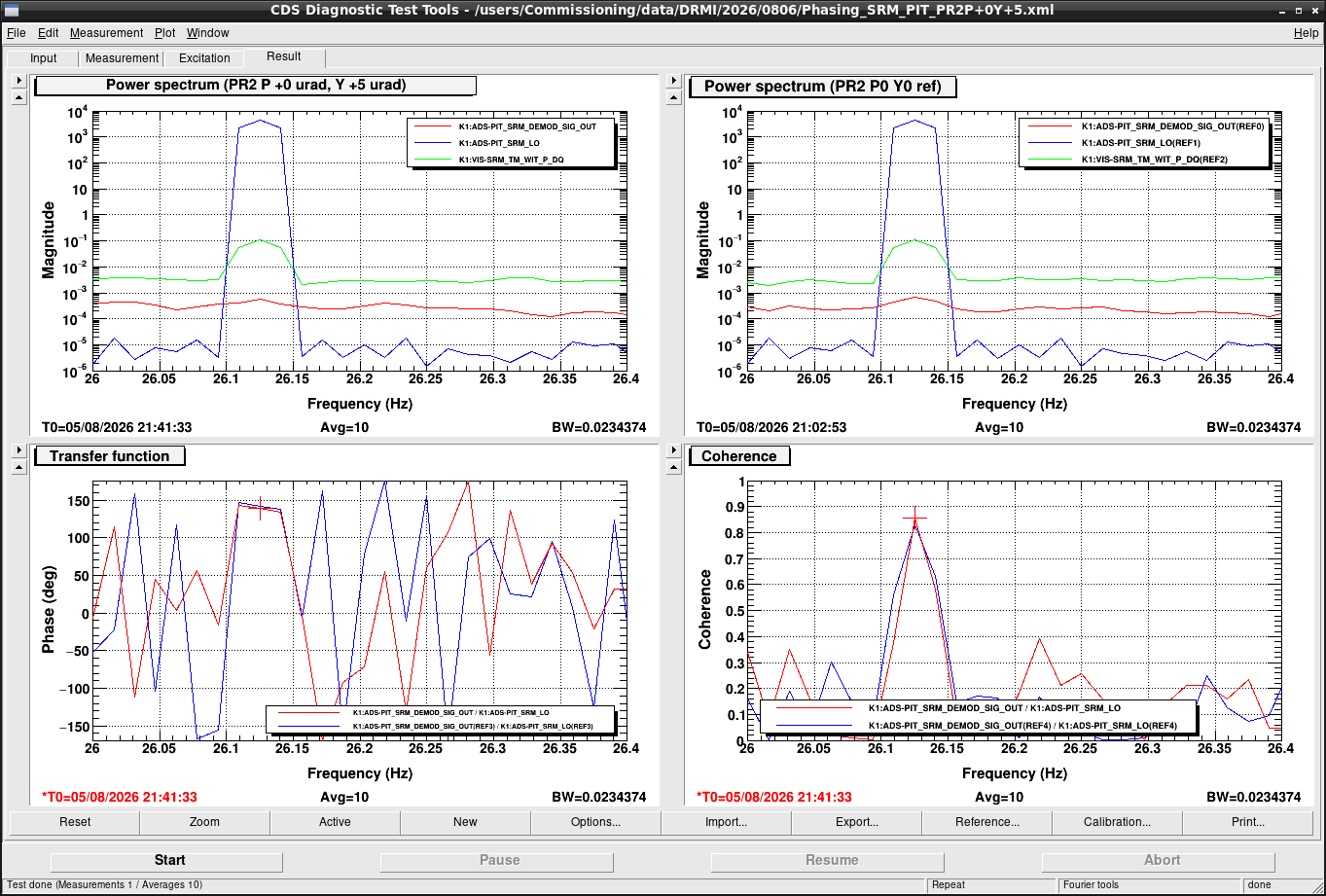
Task: Click right-arrow expander of first power spectrum pad
Action: [18, 81]
